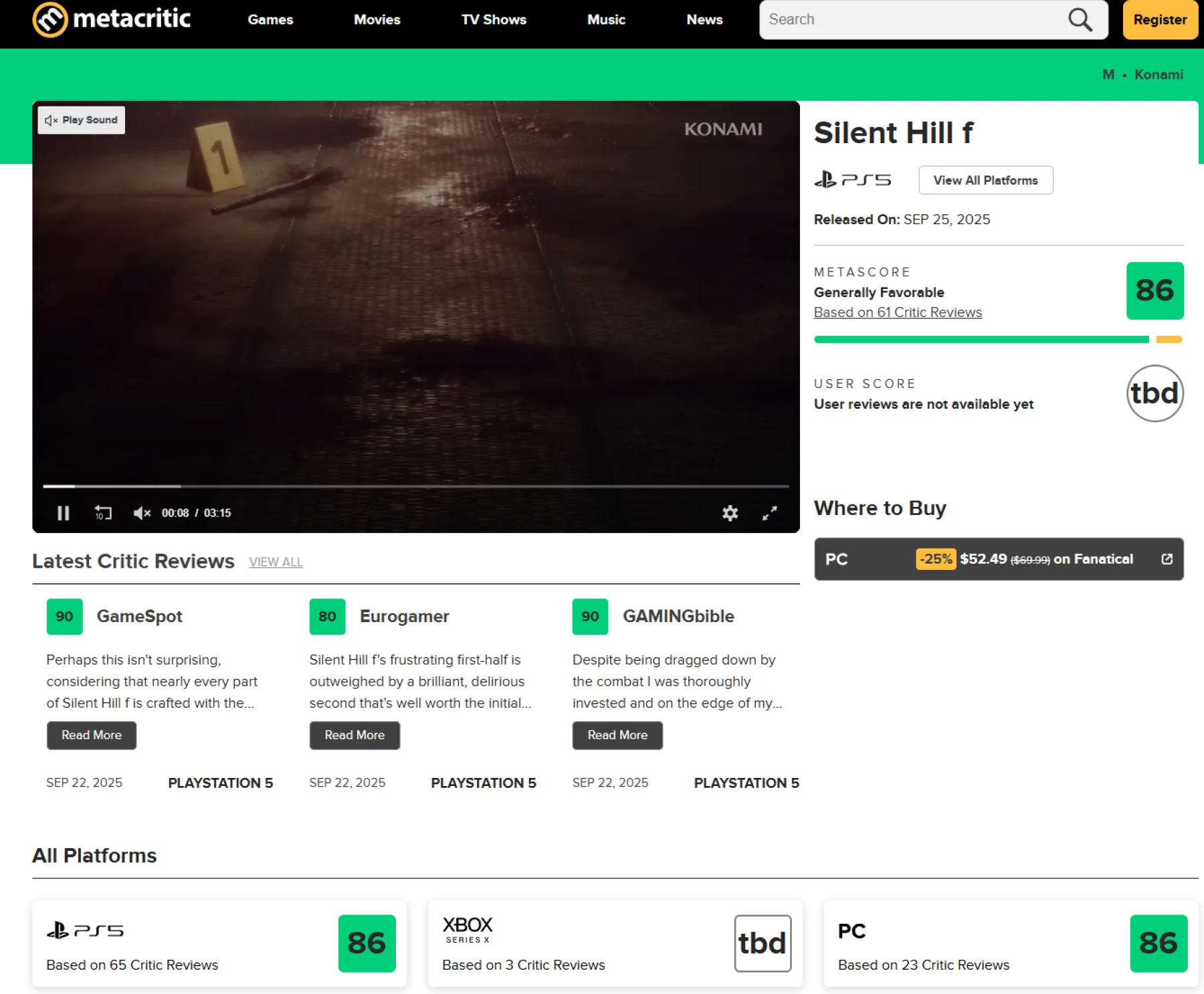The height and width of the screenshot is (994, 1204).
Task: Enter fullscreen video mode
Action: click(x=769, y=513)
